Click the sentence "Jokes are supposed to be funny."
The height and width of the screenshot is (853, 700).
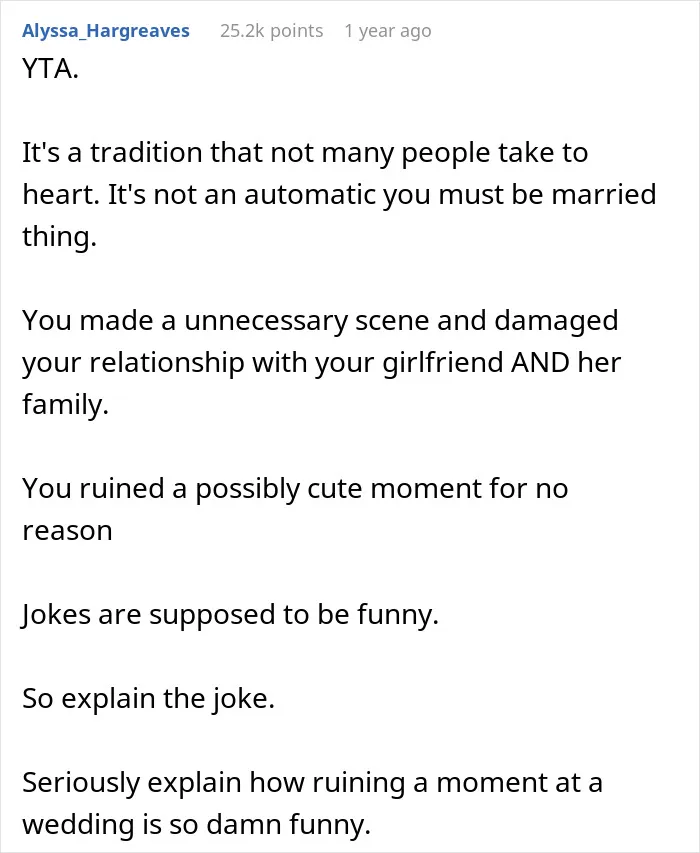[x=230, y=615]
